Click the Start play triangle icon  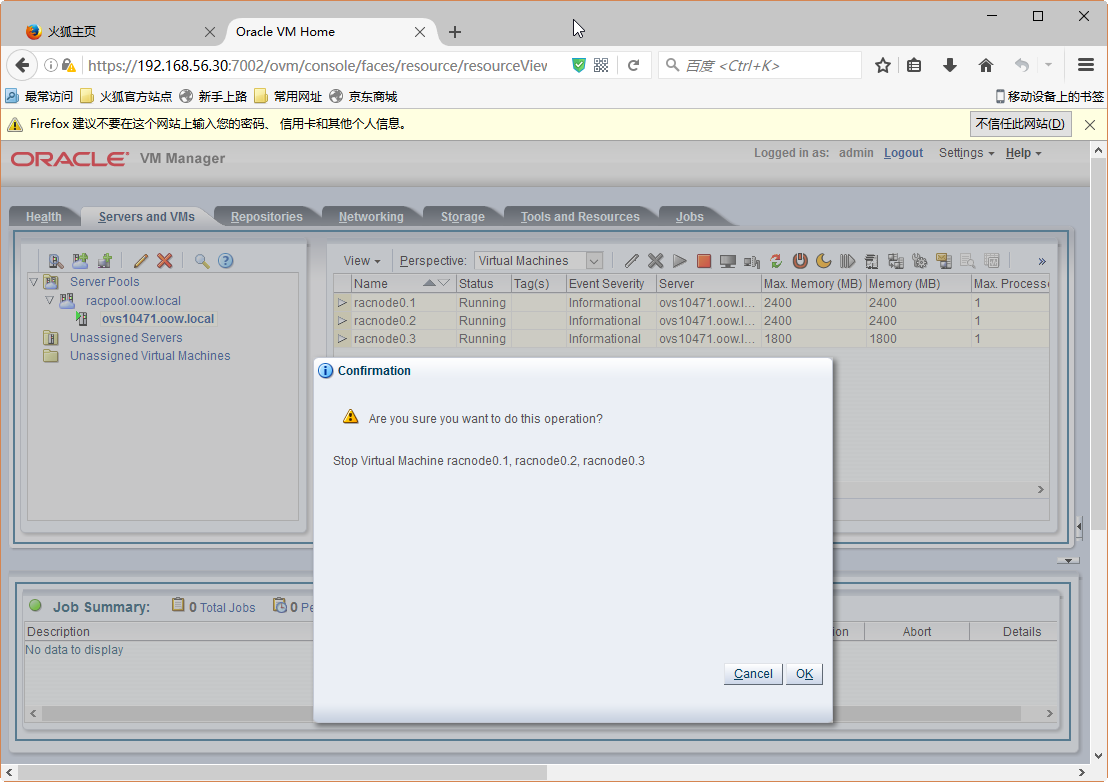click(680, 261)
